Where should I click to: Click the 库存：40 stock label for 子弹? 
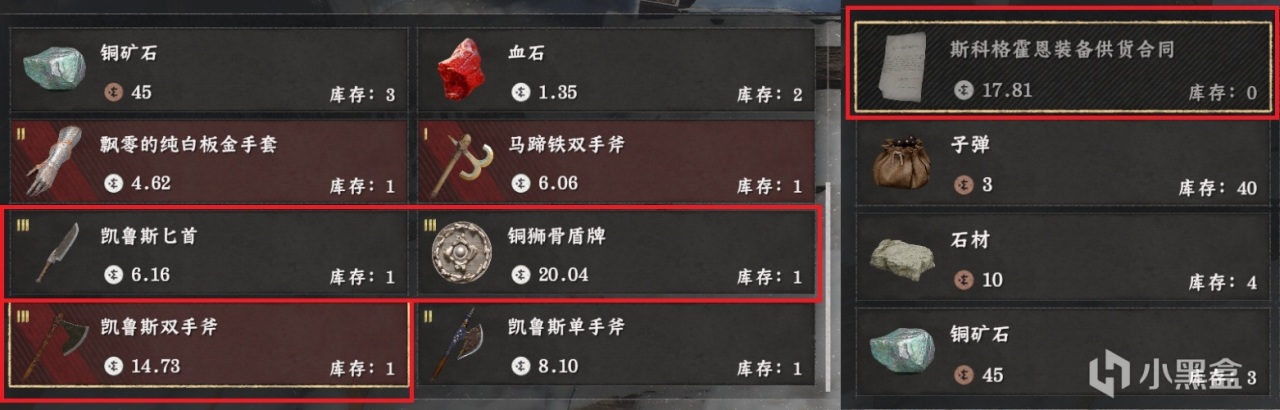(1219, 189)
